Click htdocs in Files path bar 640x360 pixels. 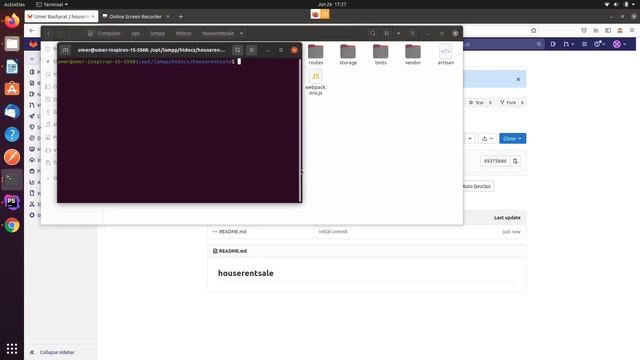[183, 33]
